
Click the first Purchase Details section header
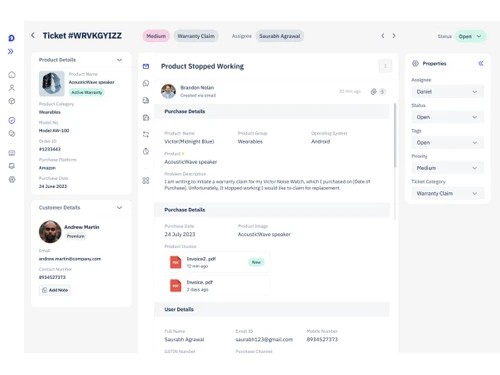[272, 111]
